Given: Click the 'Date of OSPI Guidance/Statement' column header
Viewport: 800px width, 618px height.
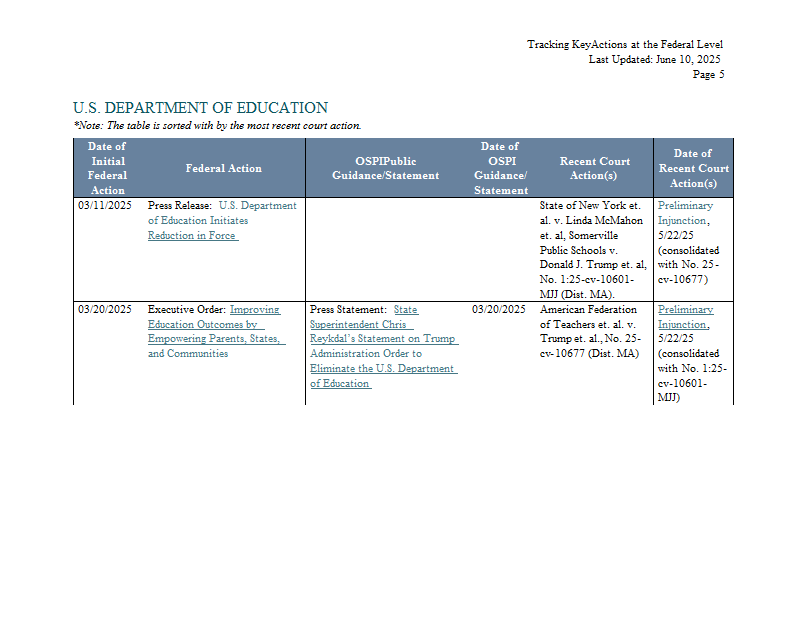Looking at the screenshot, I should pyautogui.click(x=501, y=168).
